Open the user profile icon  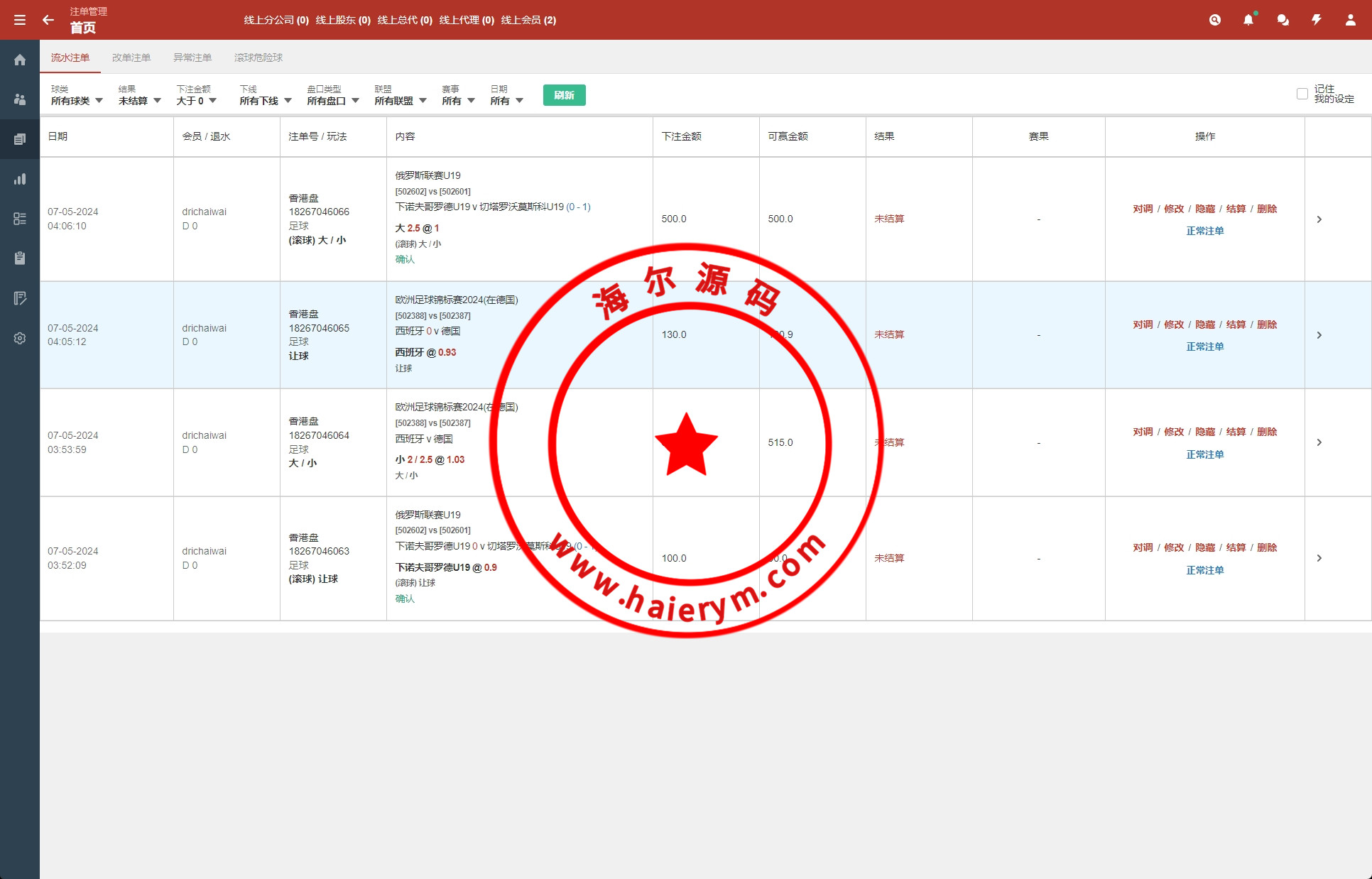click(1350, 20)
